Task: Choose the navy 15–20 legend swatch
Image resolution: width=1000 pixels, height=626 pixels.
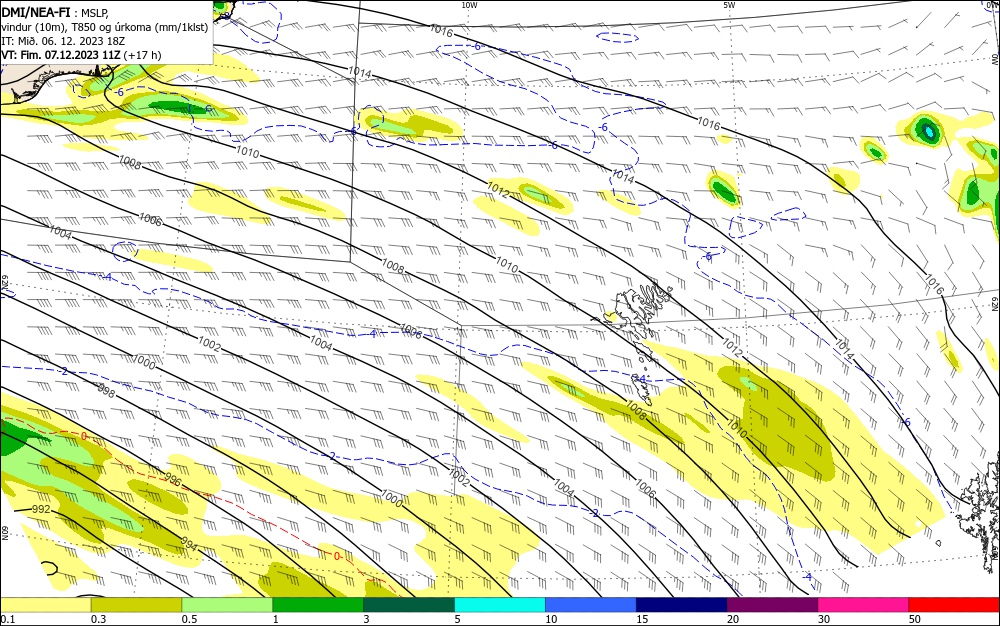Action: pyautogui.click(x=682, y=605)
